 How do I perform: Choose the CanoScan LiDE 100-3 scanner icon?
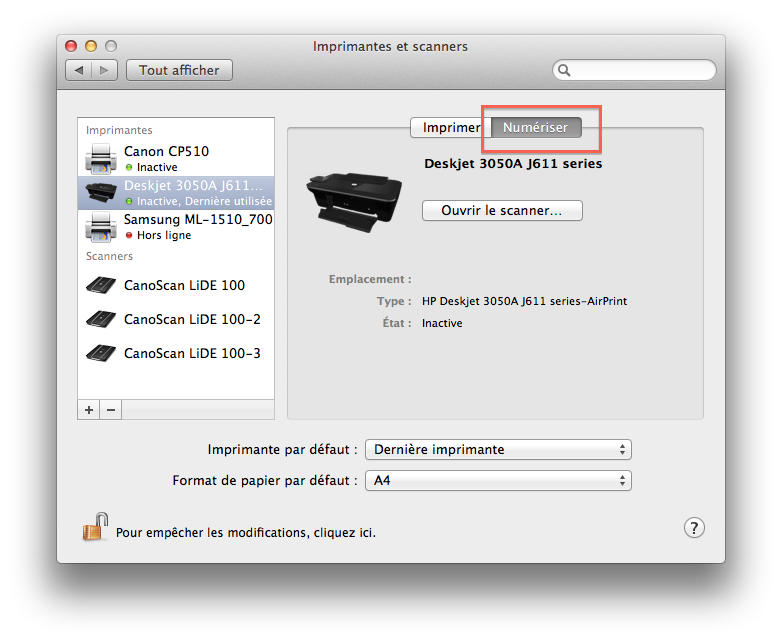[103, 353]
